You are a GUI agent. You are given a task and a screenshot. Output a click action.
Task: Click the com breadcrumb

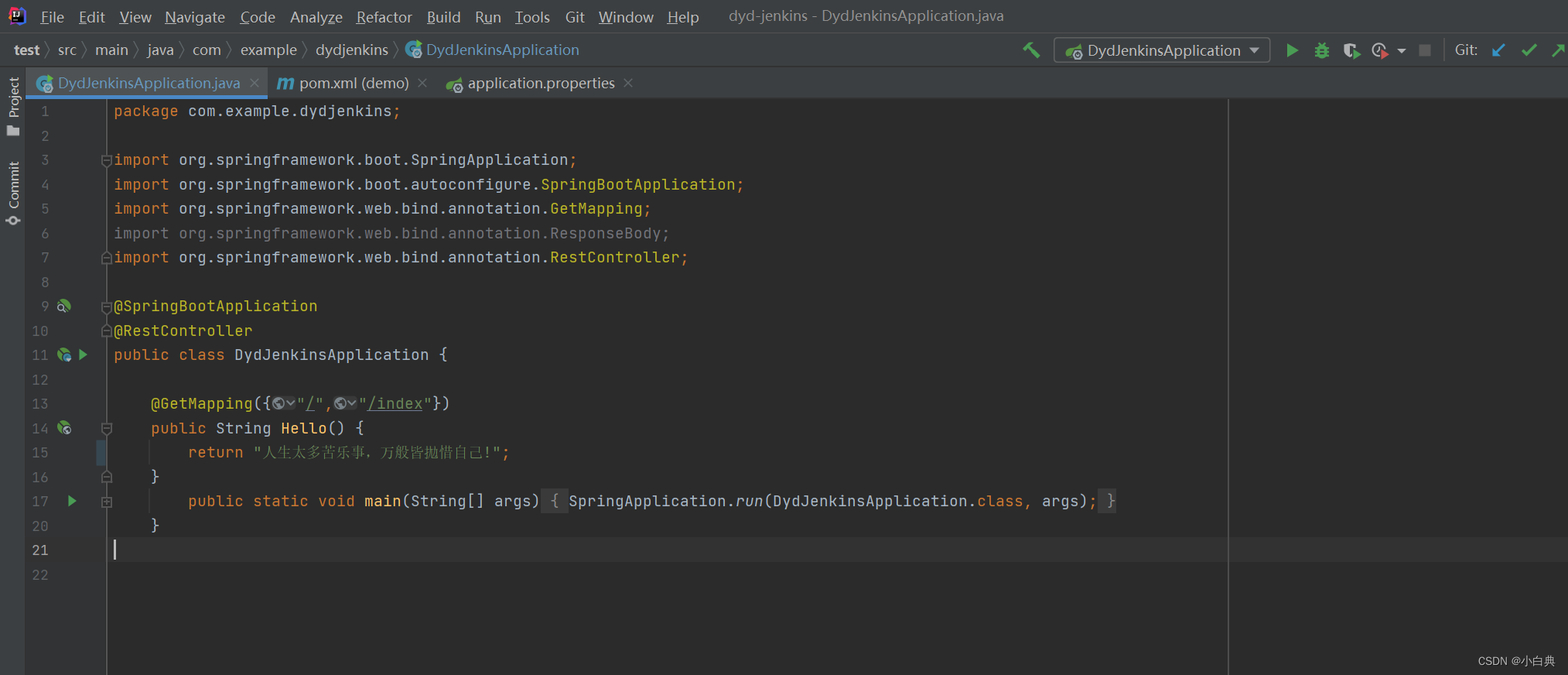(207, 50)
